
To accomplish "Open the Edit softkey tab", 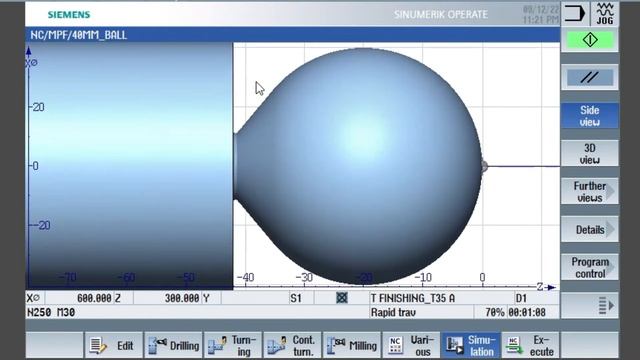I will (114, 346).
